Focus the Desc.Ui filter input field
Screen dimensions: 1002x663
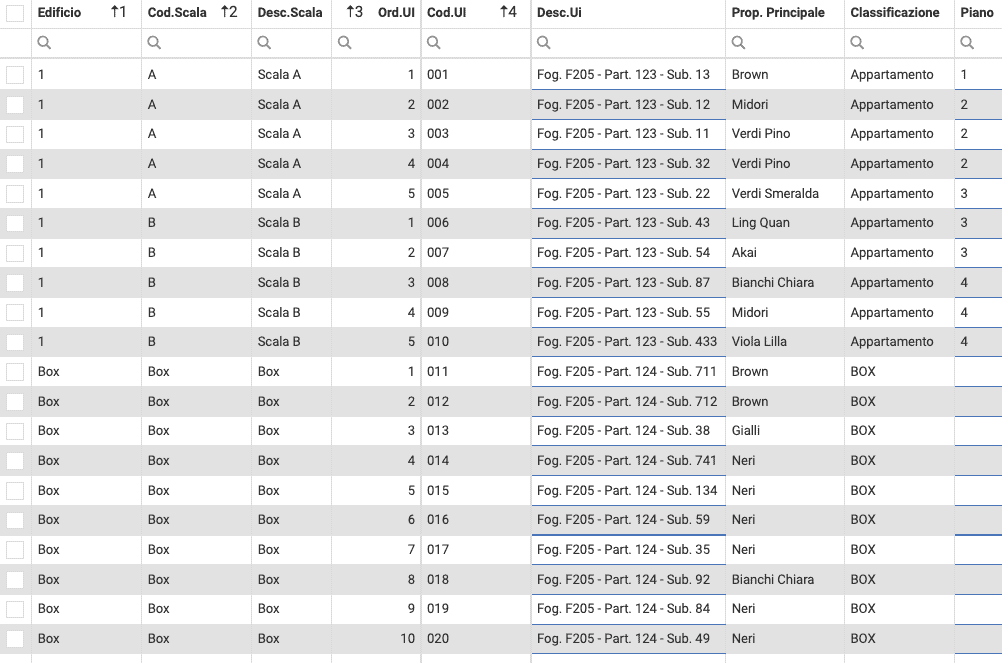click(x=628, y=43)
